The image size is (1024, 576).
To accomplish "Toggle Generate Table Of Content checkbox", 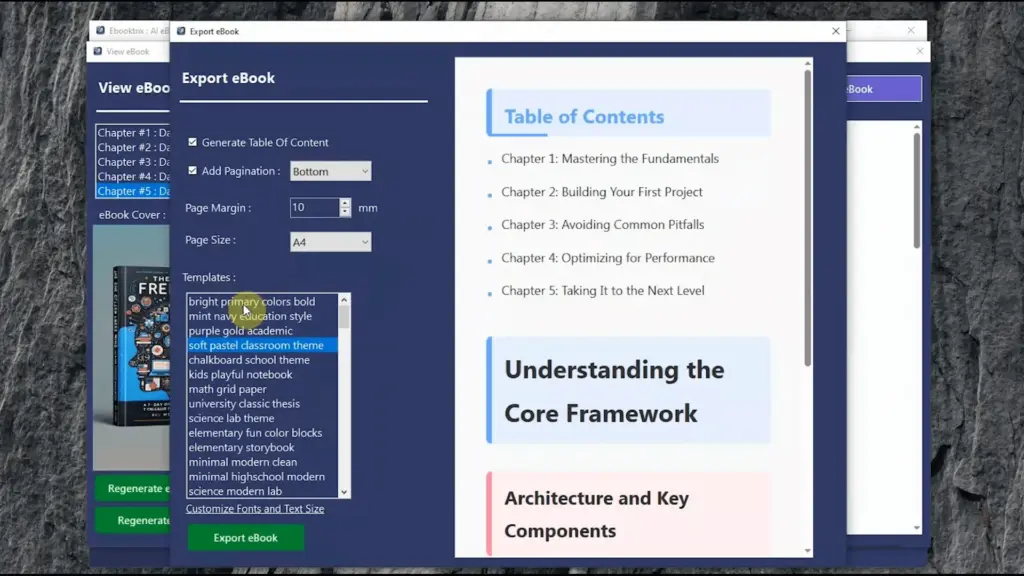I will tap(193, 143).
